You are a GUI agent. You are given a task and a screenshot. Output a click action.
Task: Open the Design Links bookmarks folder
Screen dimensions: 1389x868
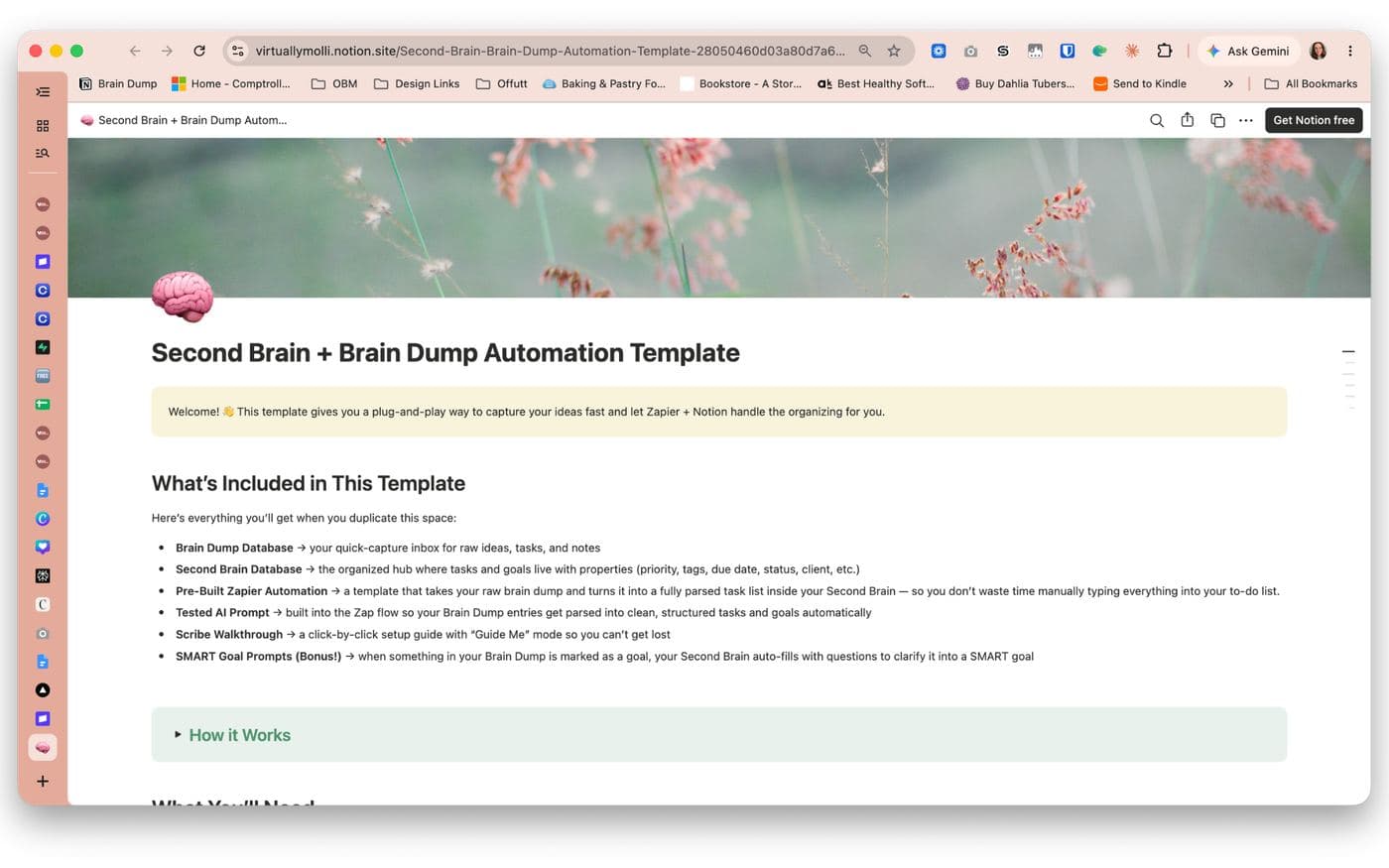click(417, 83)
